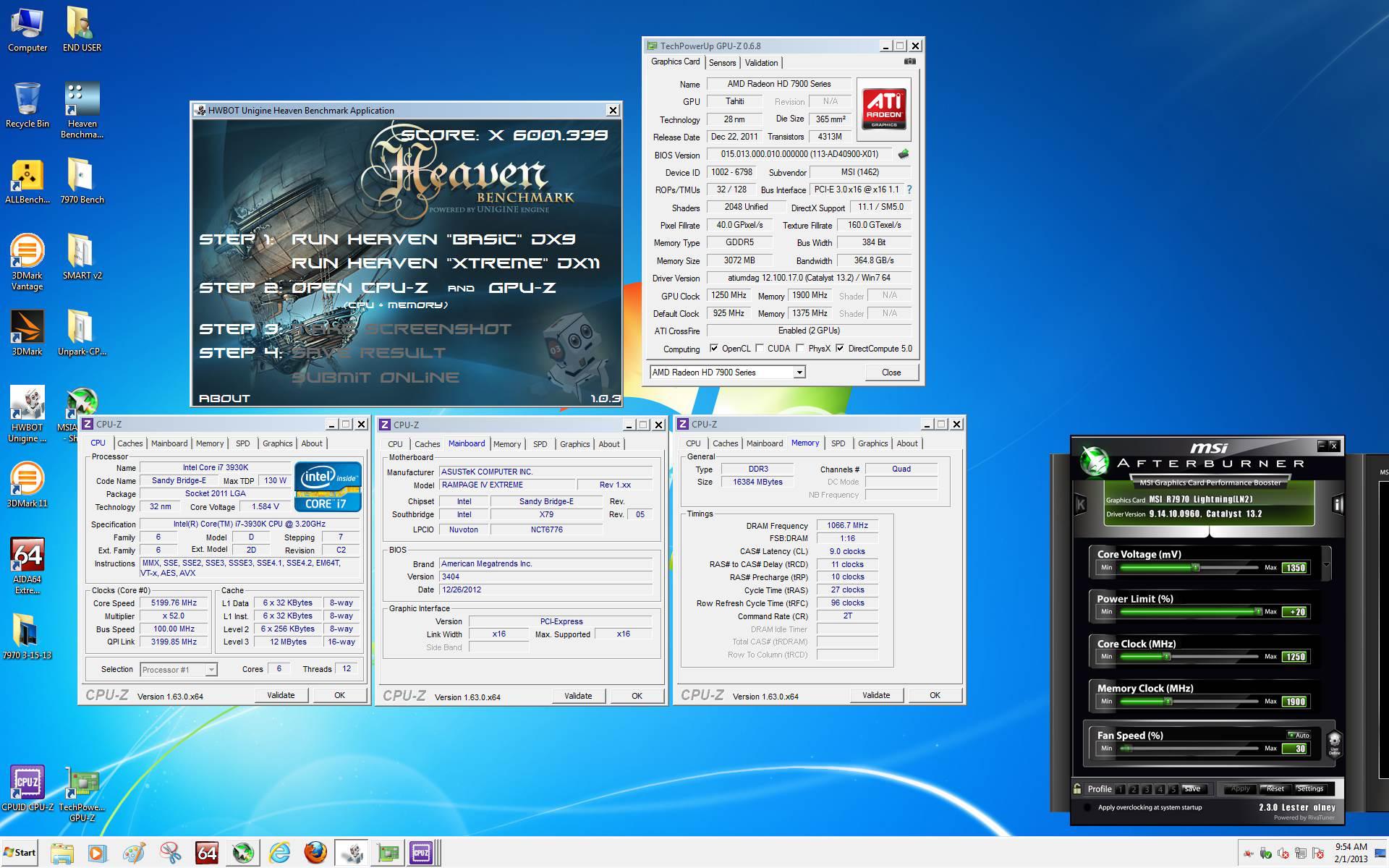Click the Core Clock slider handle
Screen dimensions: 1389x868
coord(1167,657)
